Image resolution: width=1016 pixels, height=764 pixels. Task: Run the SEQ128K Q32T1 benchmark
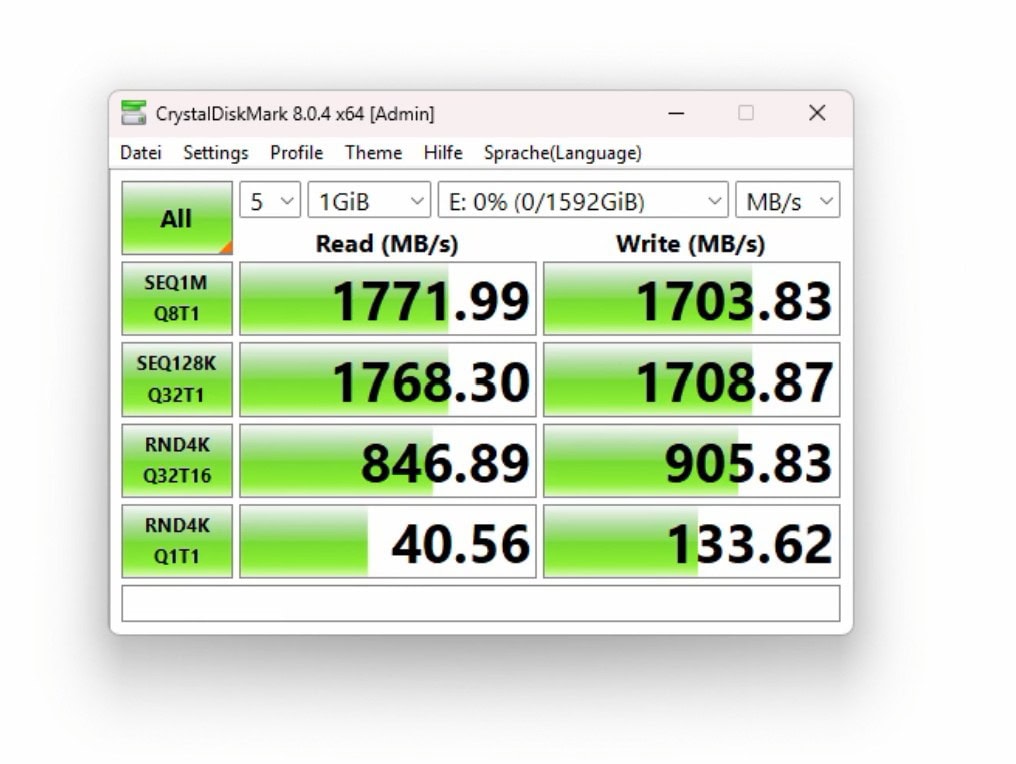point(176,379)
